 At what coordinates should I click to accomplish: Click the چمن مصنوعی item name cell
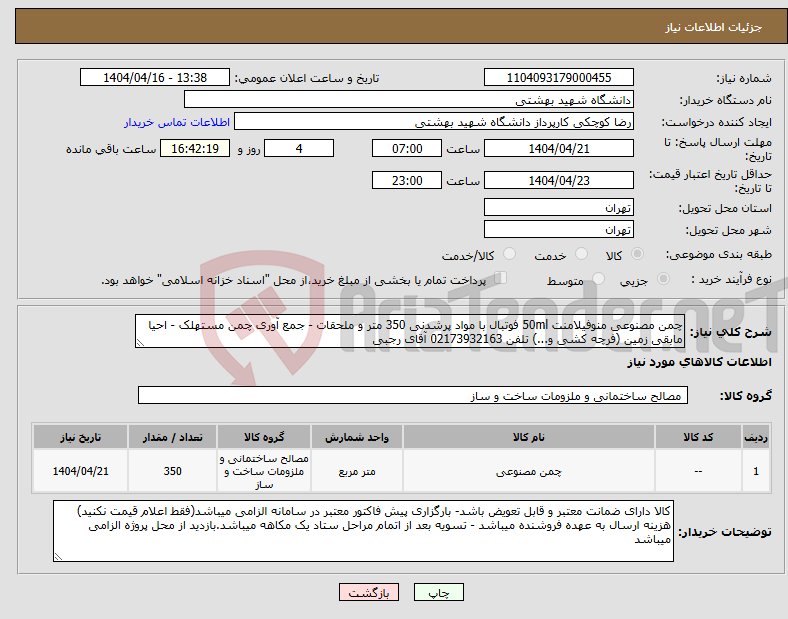tap(529, 471)
